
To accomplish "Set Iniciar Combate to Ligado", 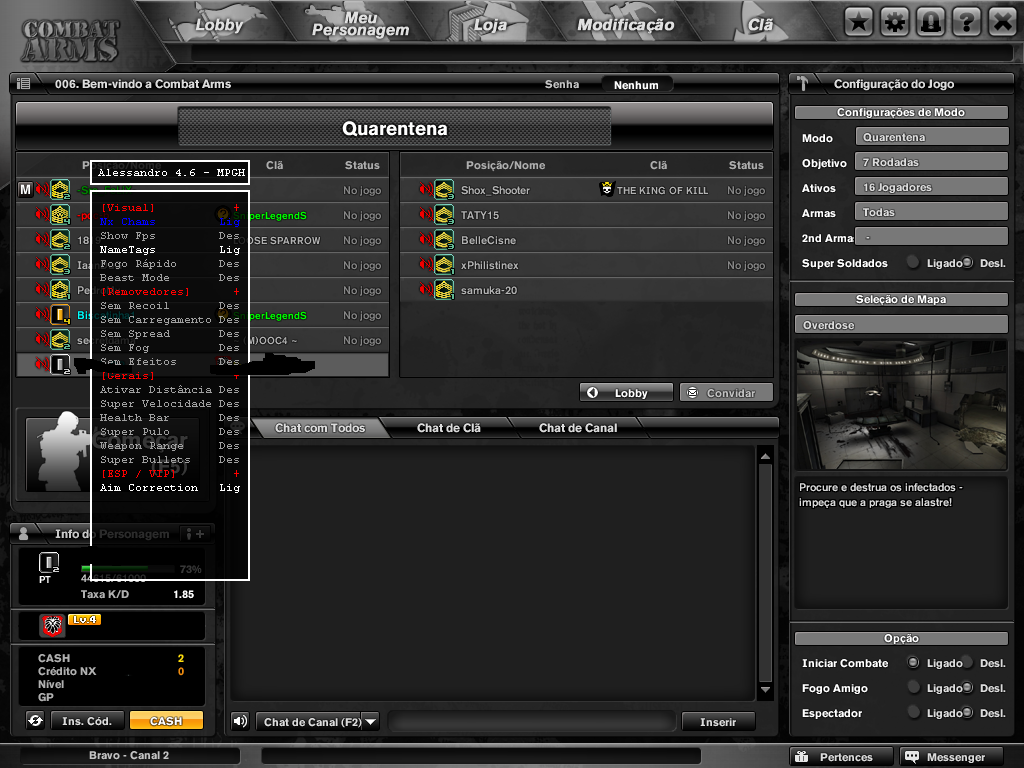I will tap(913, 662).
